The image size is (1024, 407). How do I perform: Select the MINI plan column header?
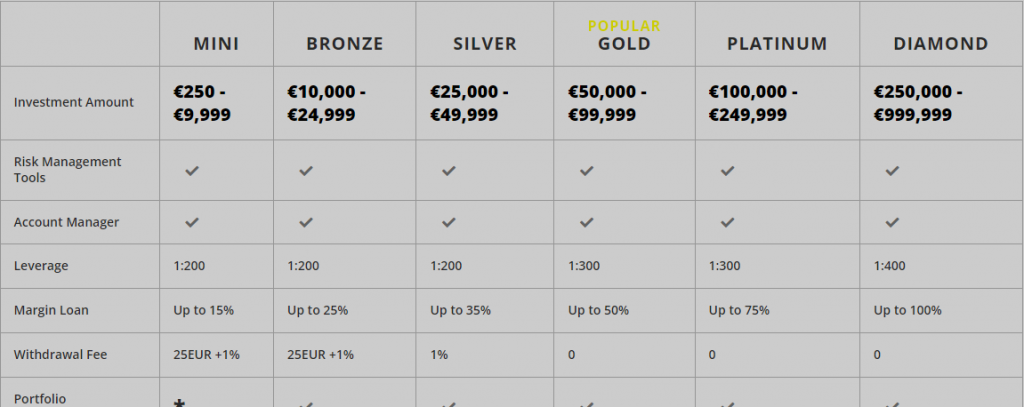click(x=216, y=44)
